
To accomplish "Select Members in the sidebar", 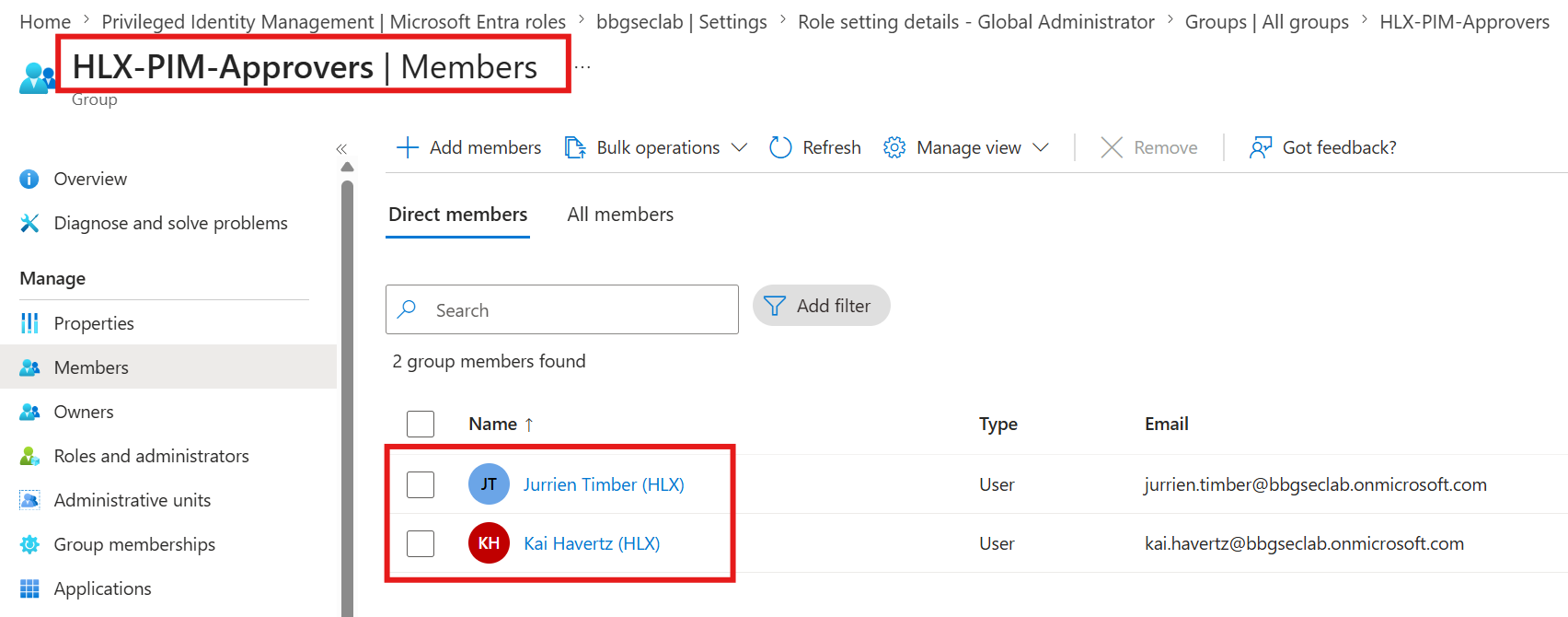I will coord(168,367).
